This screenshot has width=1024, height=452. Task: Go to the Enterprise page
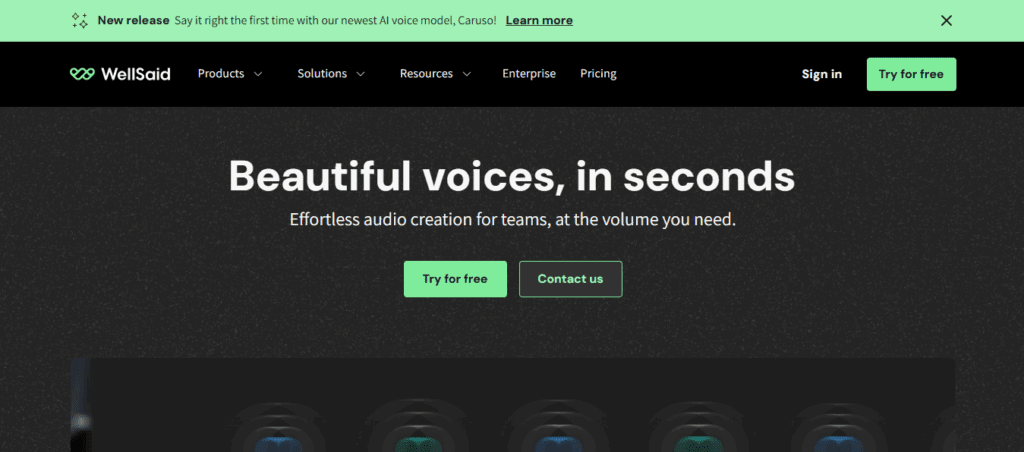point(529,74)
